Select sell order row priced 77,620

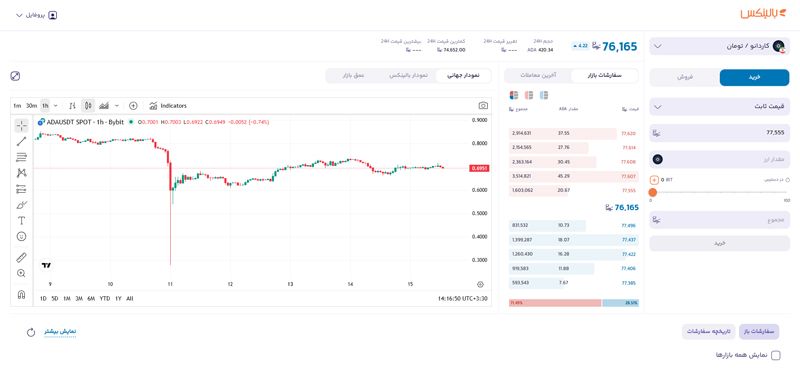573,134
